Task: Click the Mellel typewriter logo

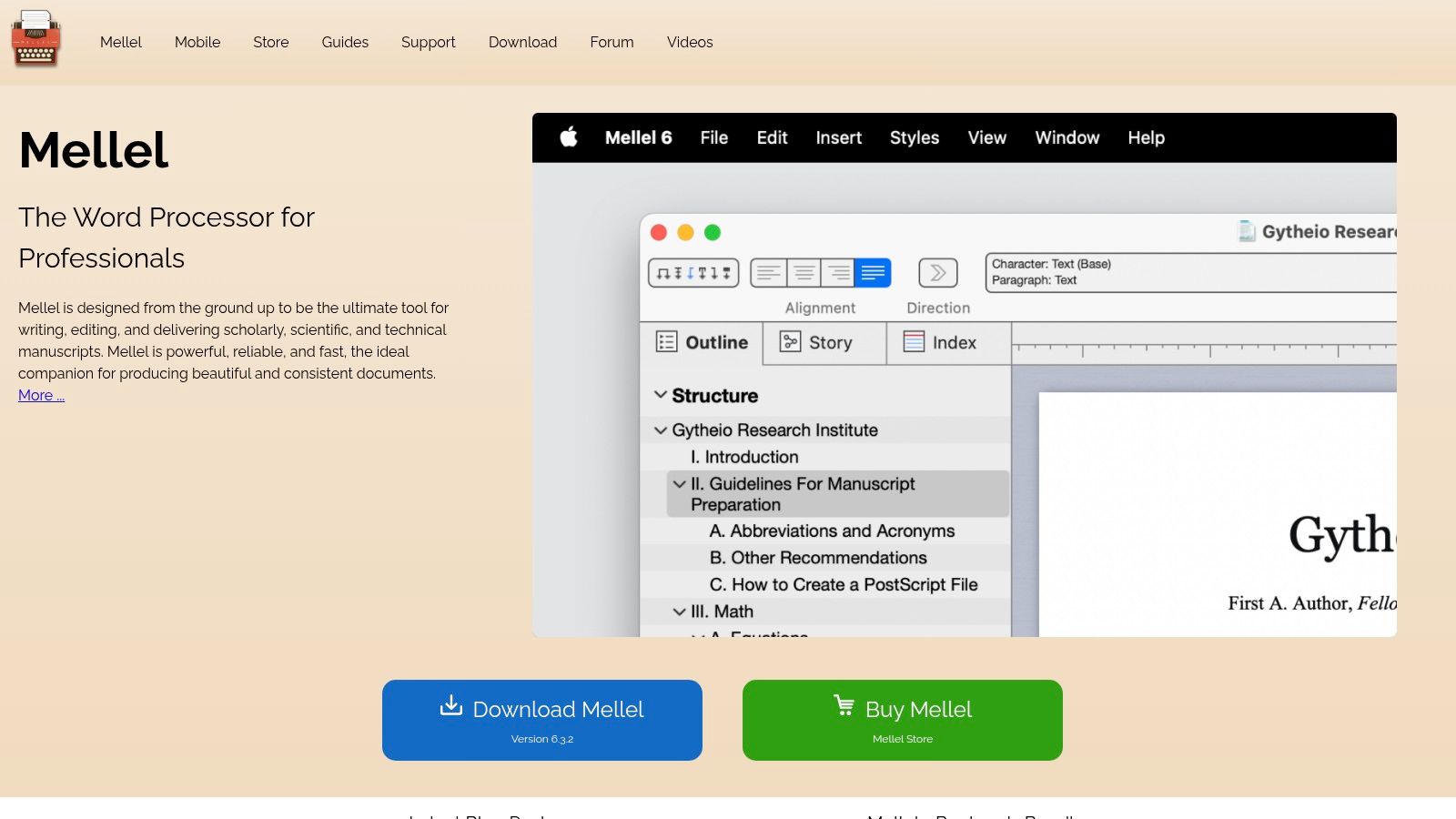Action: [35, 39]
